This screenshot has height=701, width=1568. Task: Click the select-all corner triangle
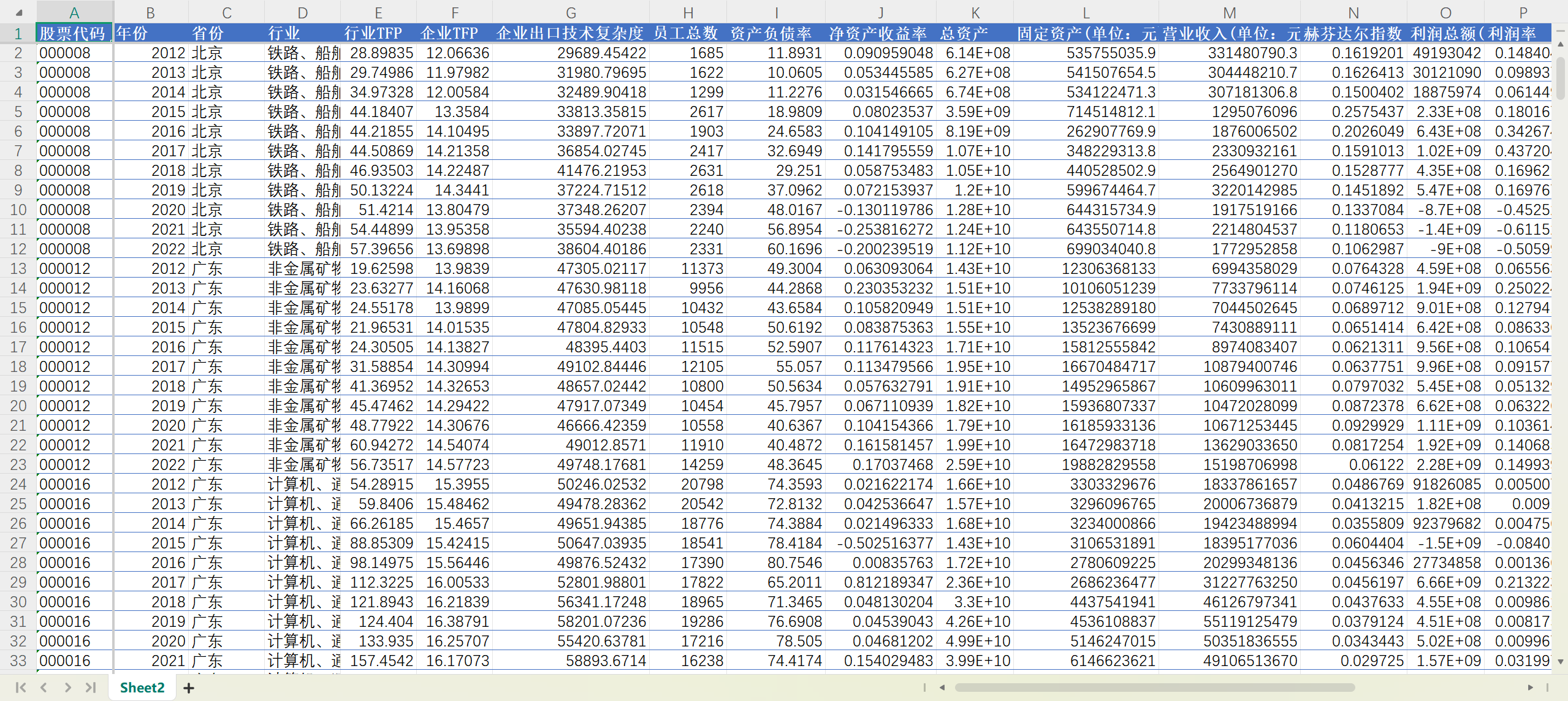pos(19,13)
